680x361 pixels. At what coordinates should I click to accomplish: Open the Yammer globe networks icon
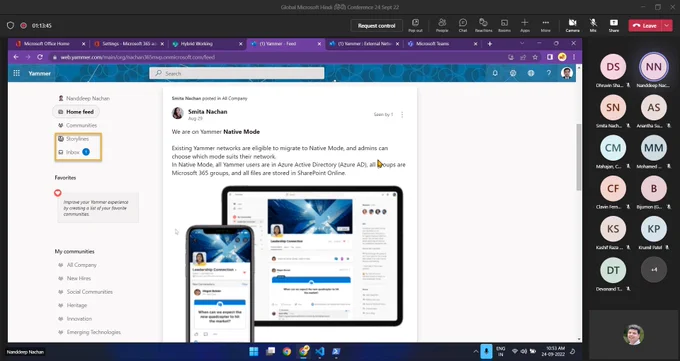[531, 73]
